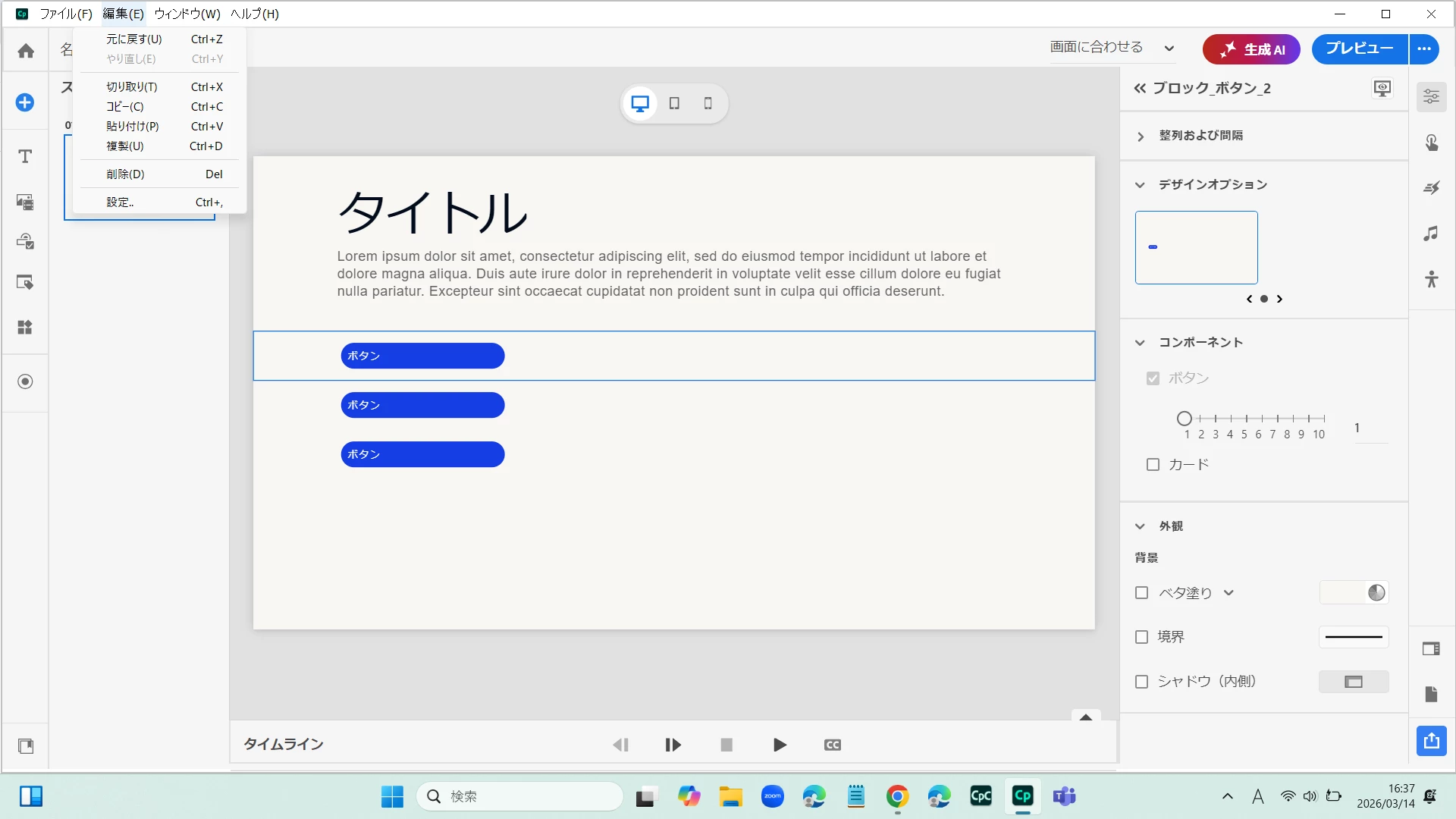Open the audio music-note panel icon
This screenshot has width=1456, height=819.
[x=1431, y=234]
